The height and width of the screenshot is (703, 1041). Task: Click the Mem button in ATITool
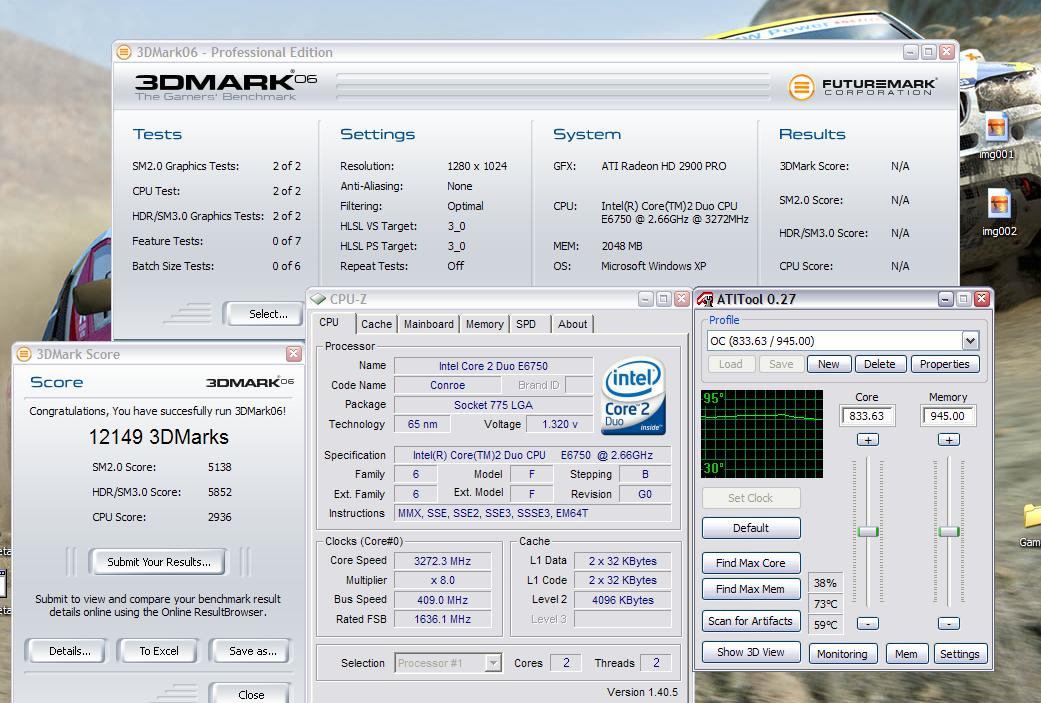906,654
